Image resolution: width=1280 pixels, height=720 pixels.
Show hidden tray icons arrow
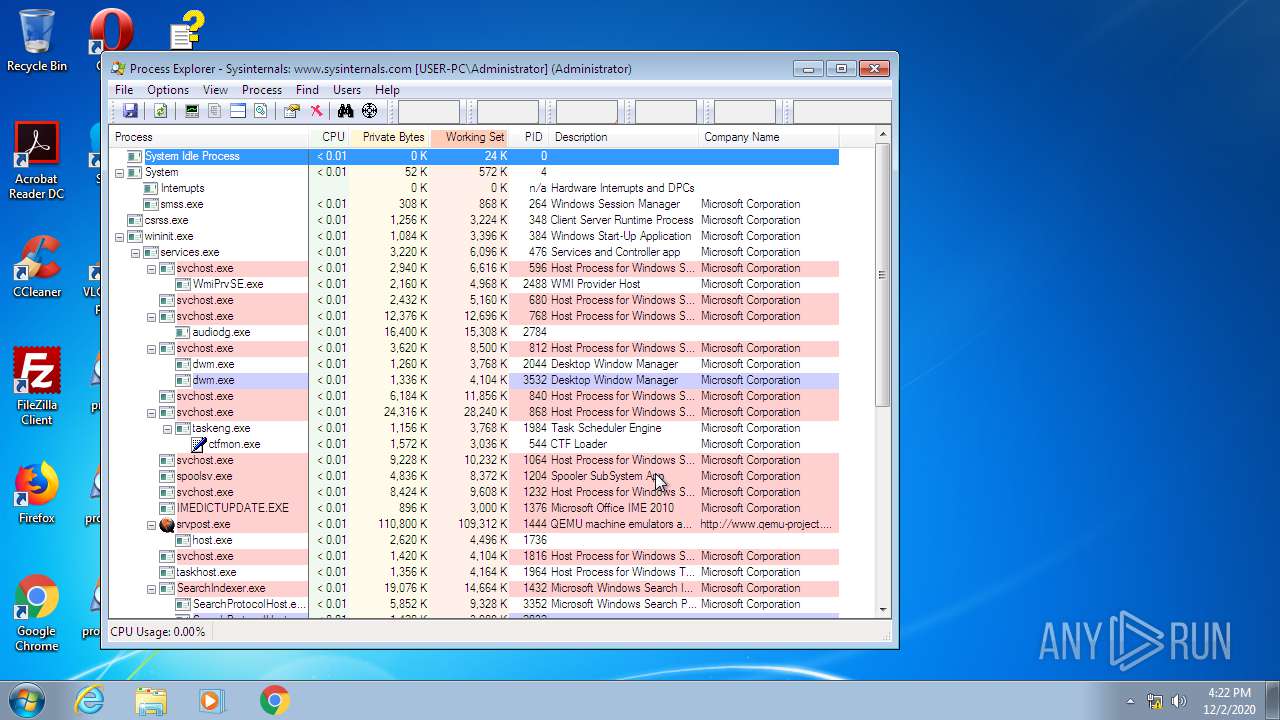click(x=1131, y=701)
